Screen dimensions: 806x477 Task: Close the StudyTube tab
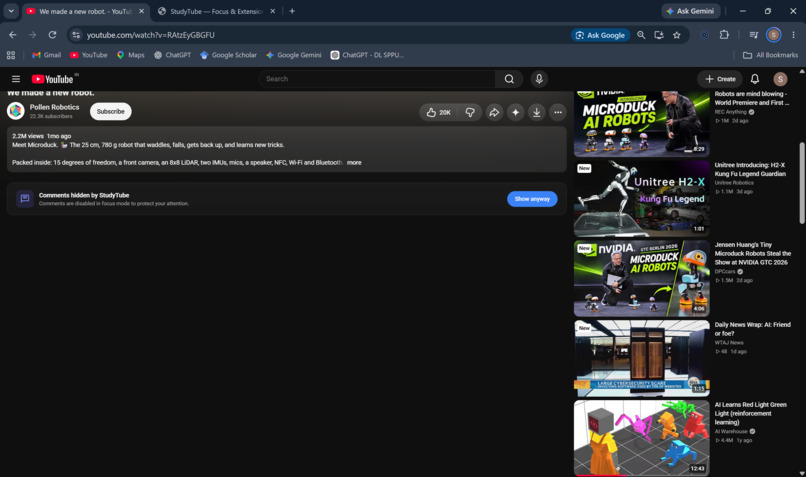click(x=272, y=11)
